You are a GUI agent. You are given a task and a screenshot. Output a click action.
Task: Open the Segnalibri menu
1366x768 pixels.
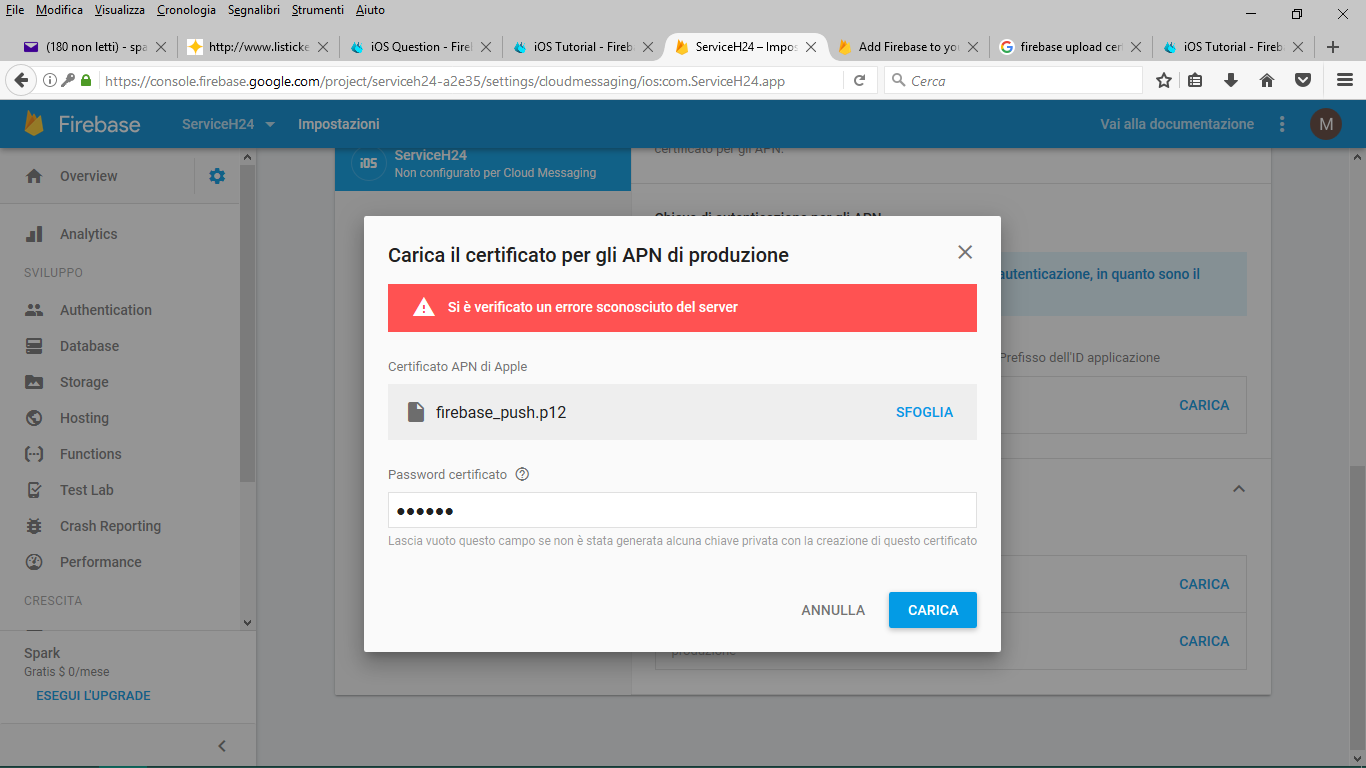(254, 10)
